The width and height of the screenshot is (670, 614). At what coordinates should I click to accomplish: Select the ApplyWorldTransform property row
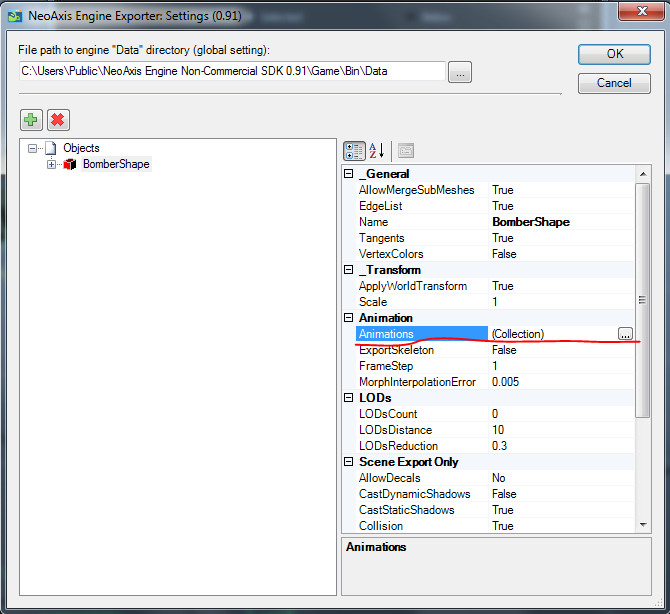494,286
